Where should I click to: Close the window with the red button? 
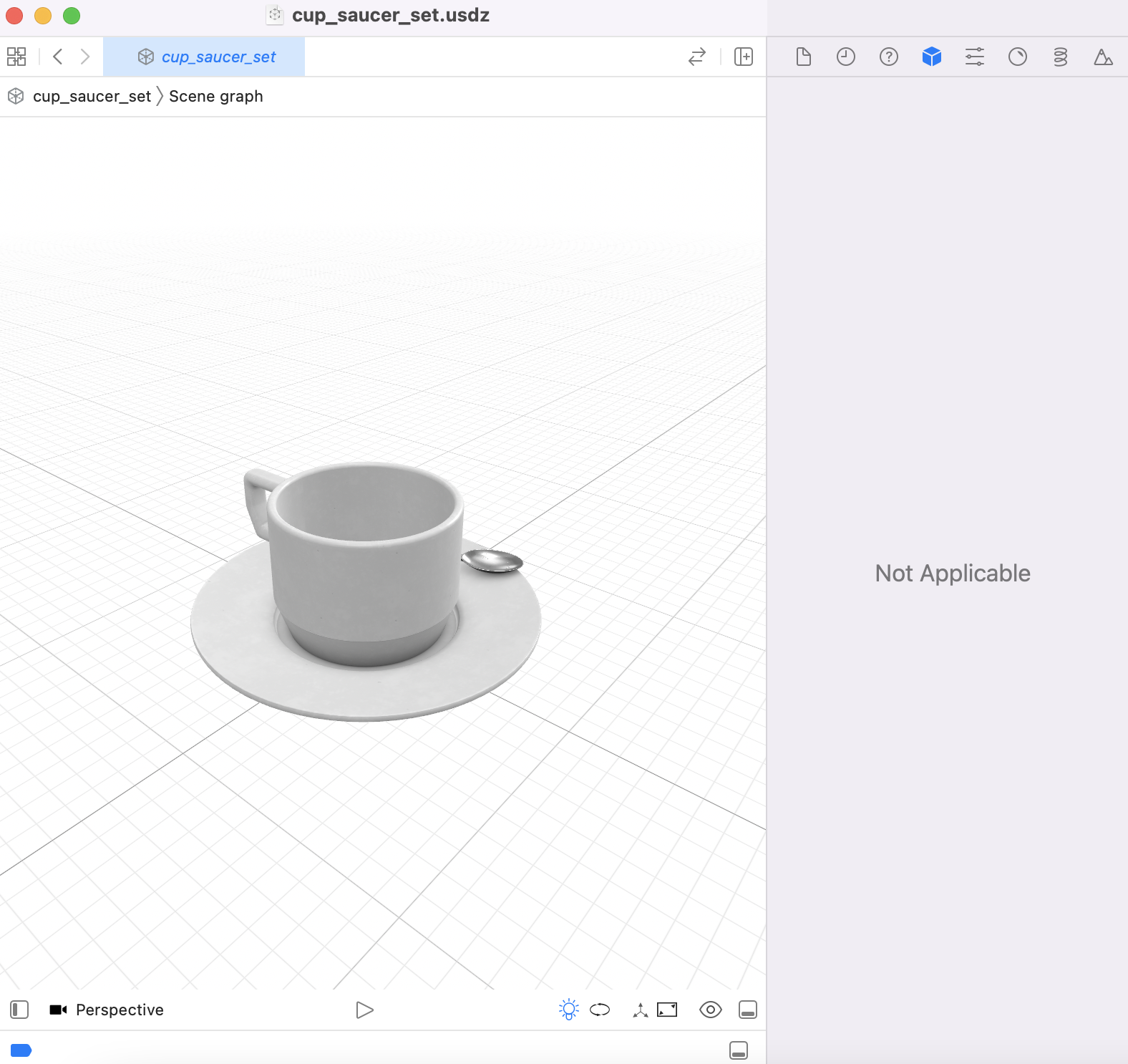pyautogui.click(x=14, y=15)
